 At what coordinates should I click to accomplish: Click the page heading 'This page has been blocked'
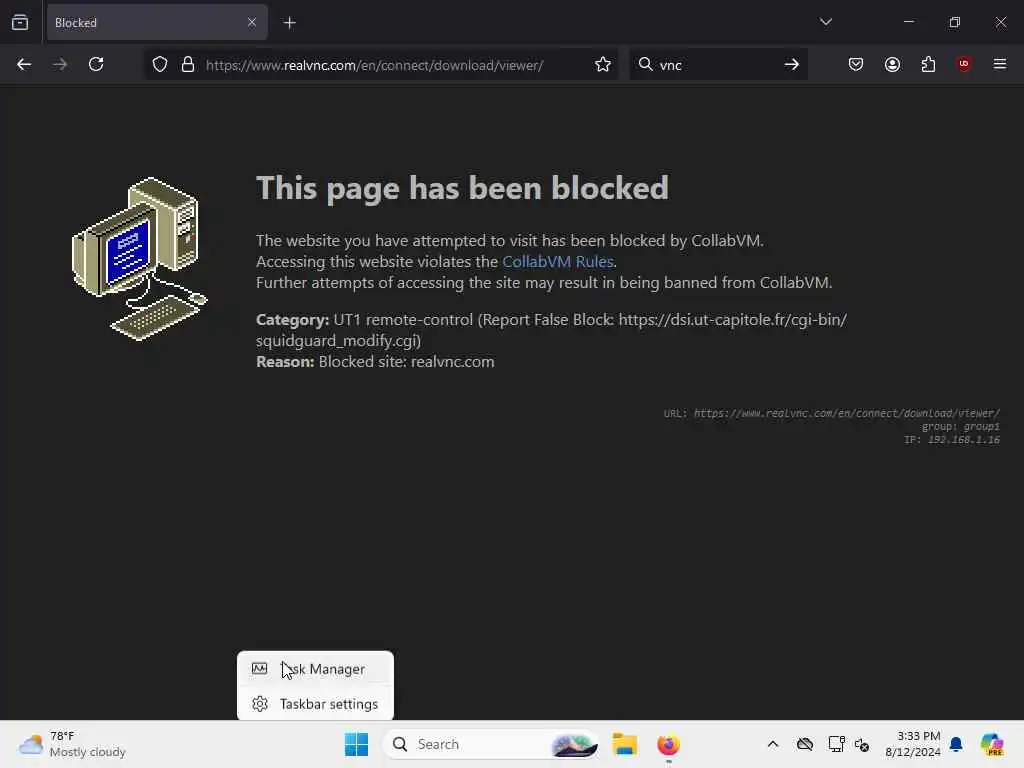(x=462, y=188)
